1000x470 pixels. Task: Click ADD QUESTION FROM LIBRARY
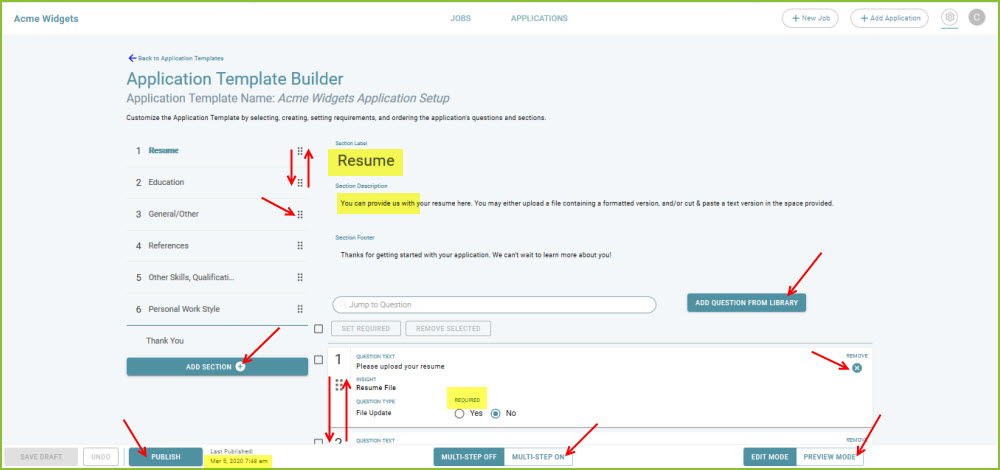746,303
